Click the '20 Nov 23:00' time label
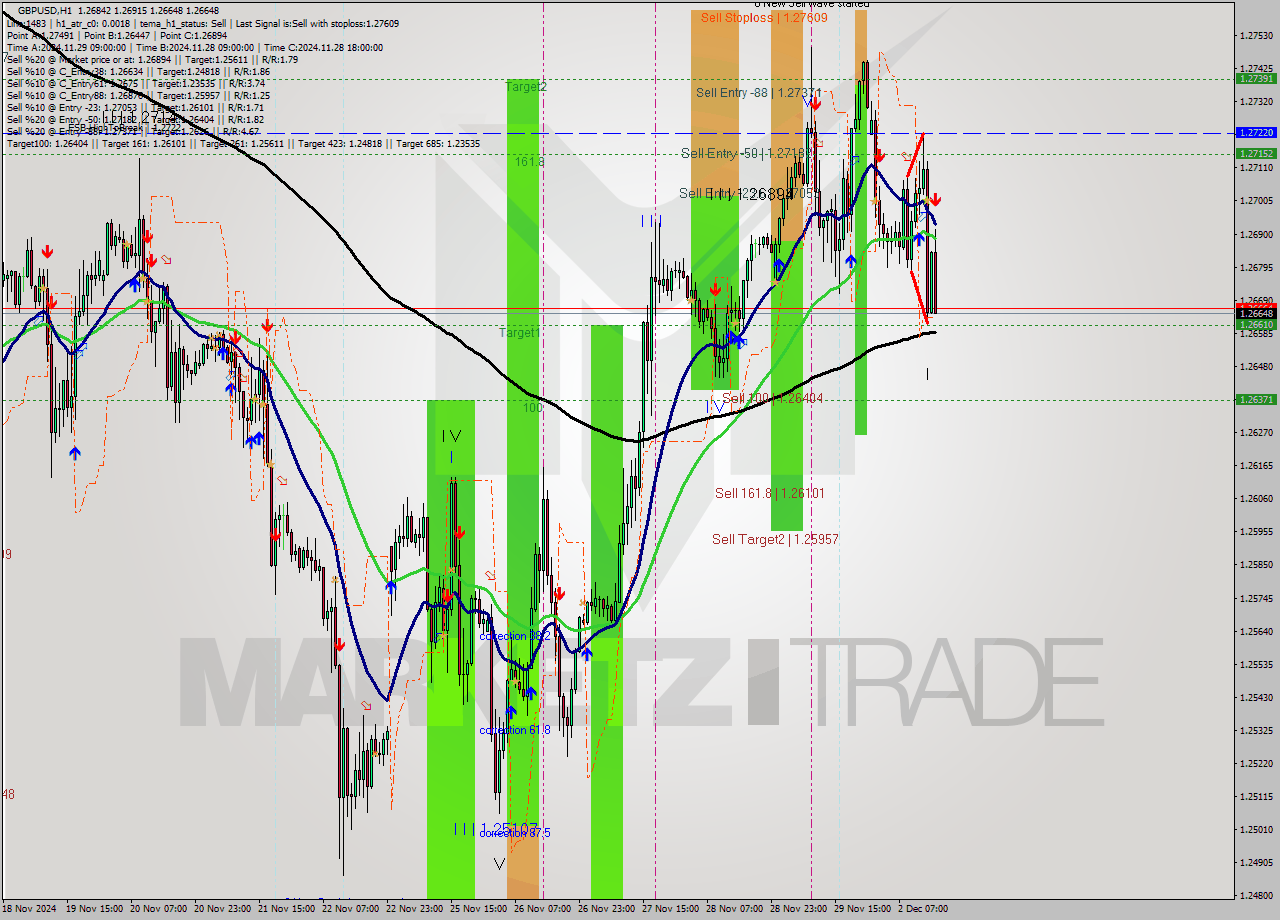1280x920 pixels. (x=224, y=909)
